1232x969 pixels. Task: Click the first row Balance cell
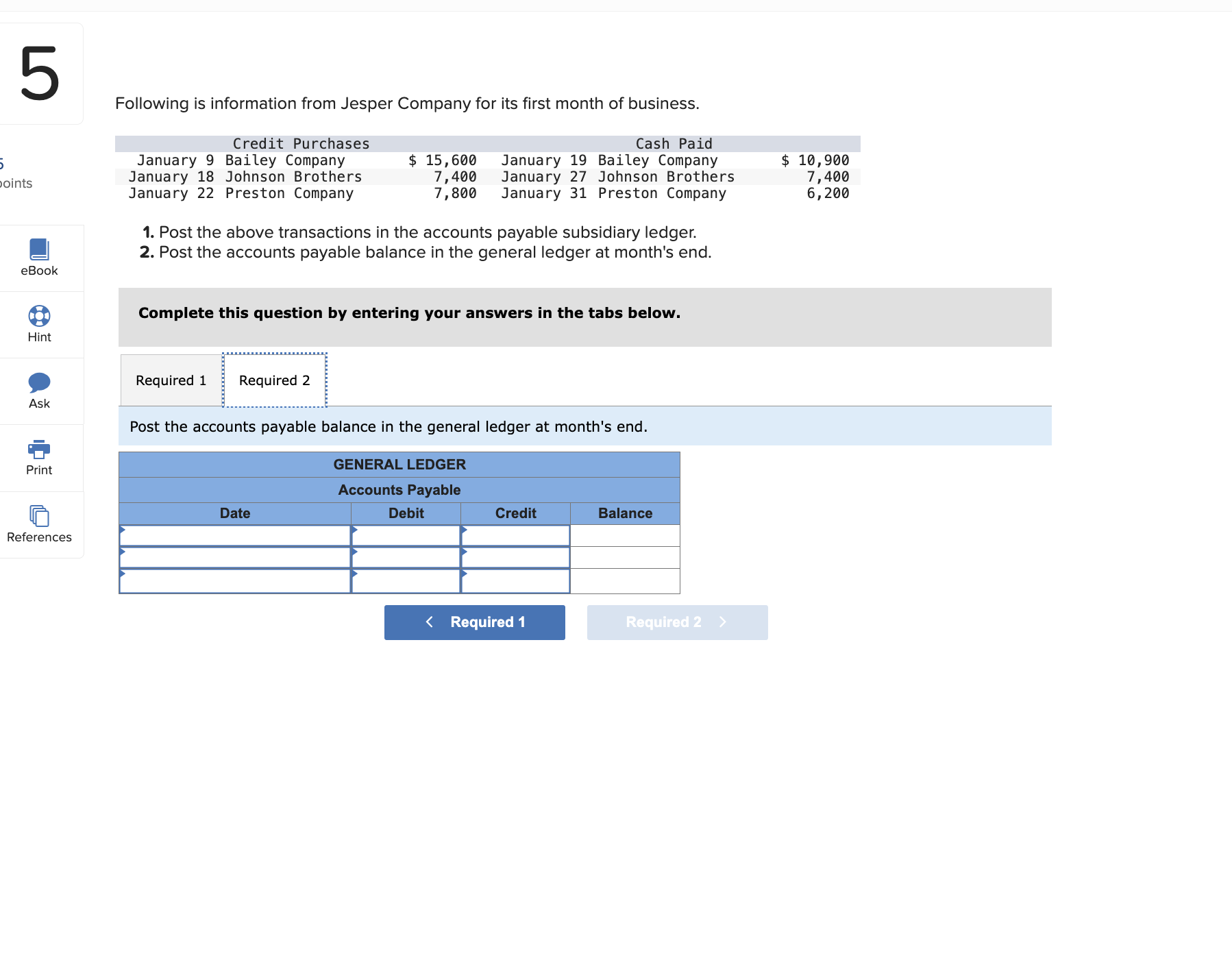625,536
